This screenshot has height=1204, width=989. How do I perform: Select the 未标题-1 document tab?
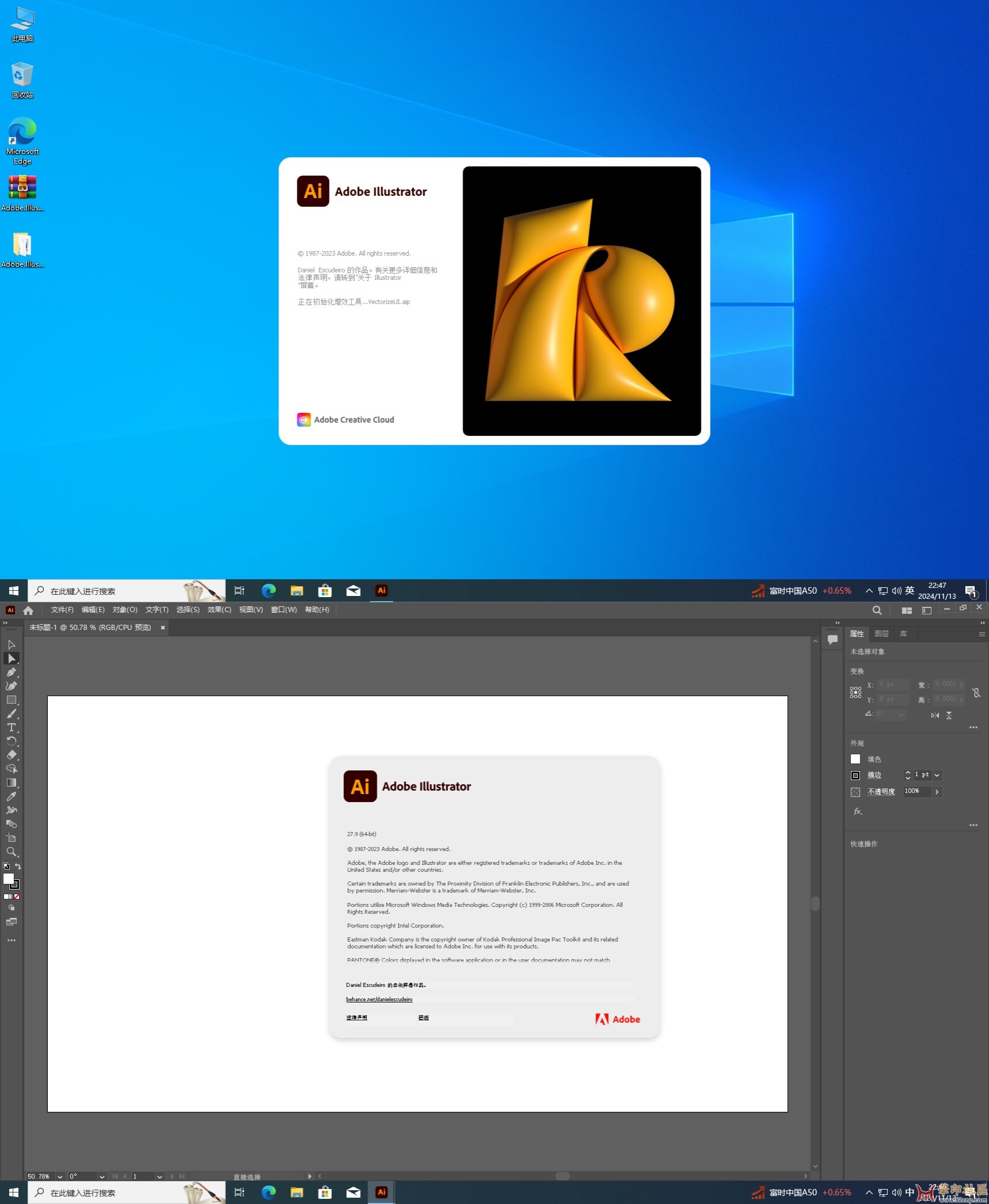[90, 628]
